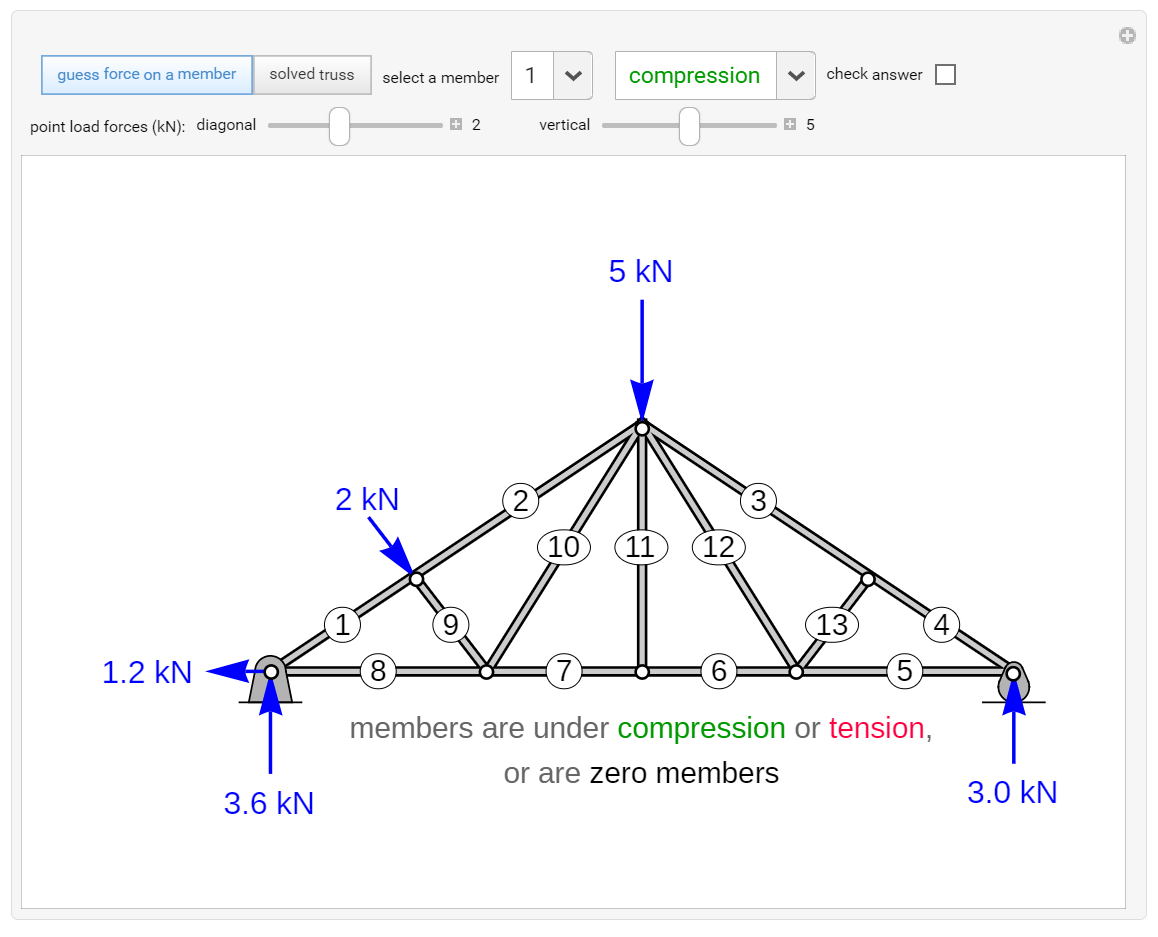The height and width of the screenshot is (937, 1158).
Task: Open the select a member dropdown arrow
Action: tap(573, 75)
